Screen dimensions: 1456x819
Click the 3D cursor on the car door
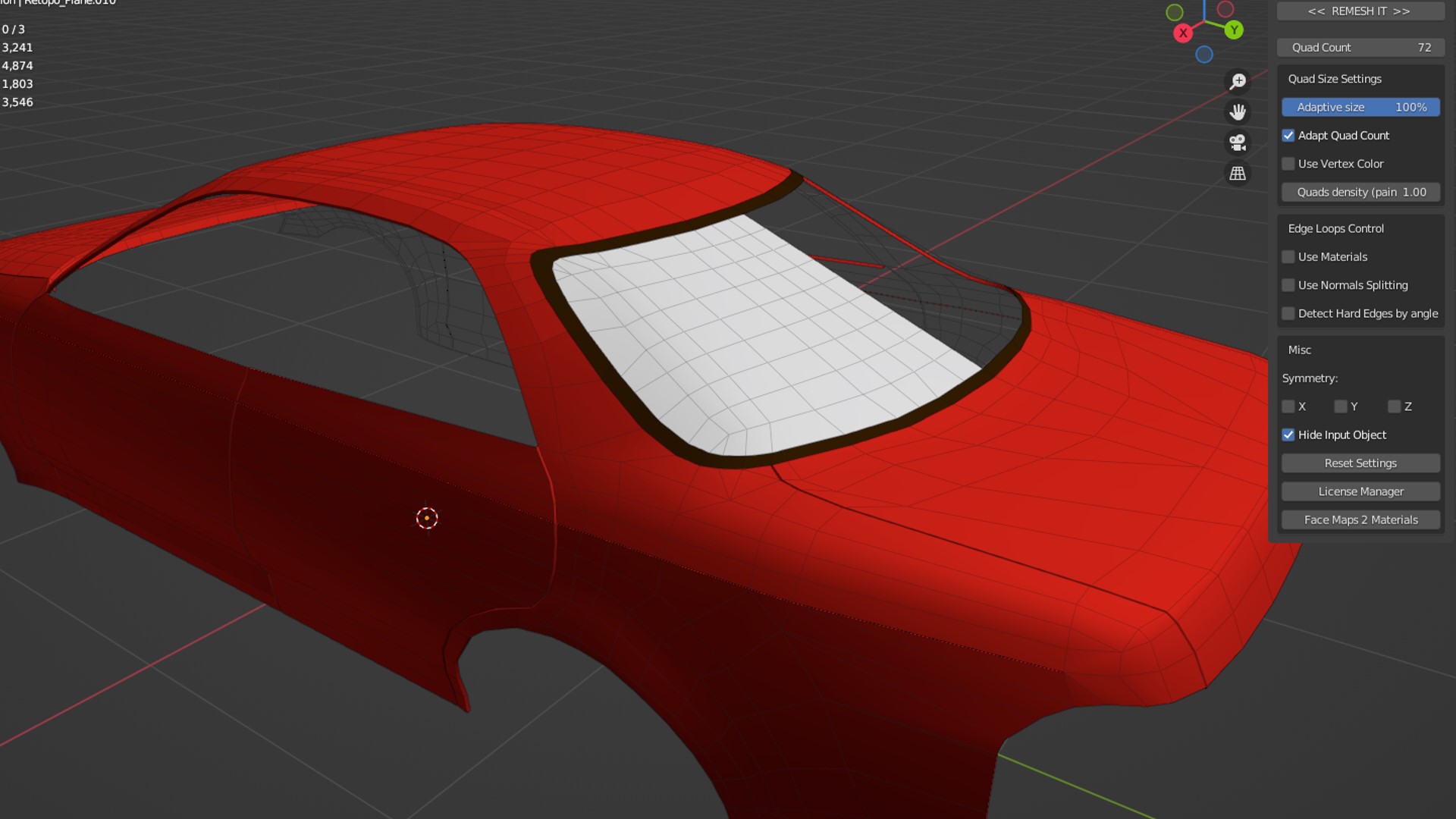[427, 518]
